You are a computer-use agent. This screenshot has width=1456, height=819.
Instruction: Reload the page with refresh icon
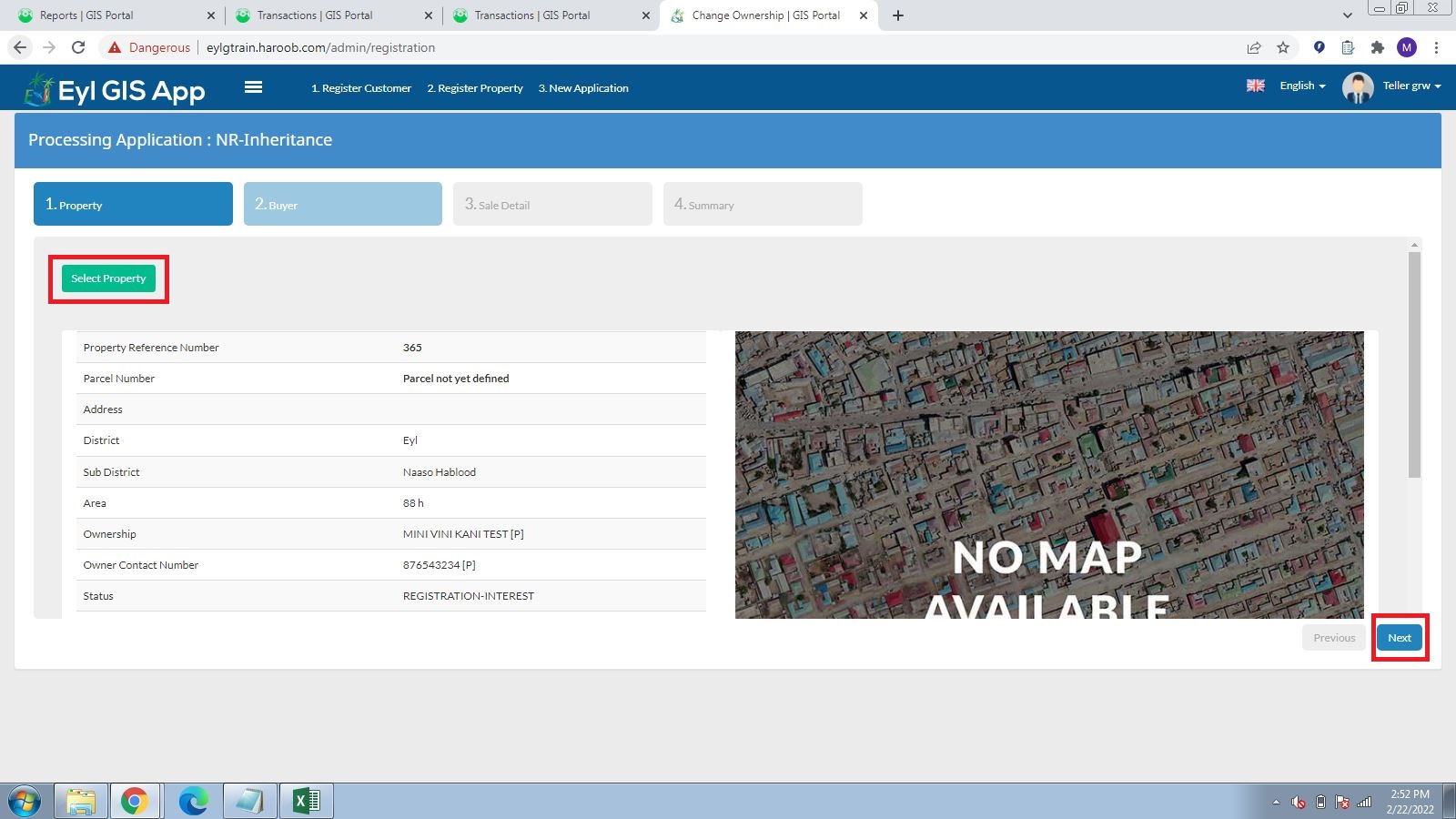click(x=78, y=47)
